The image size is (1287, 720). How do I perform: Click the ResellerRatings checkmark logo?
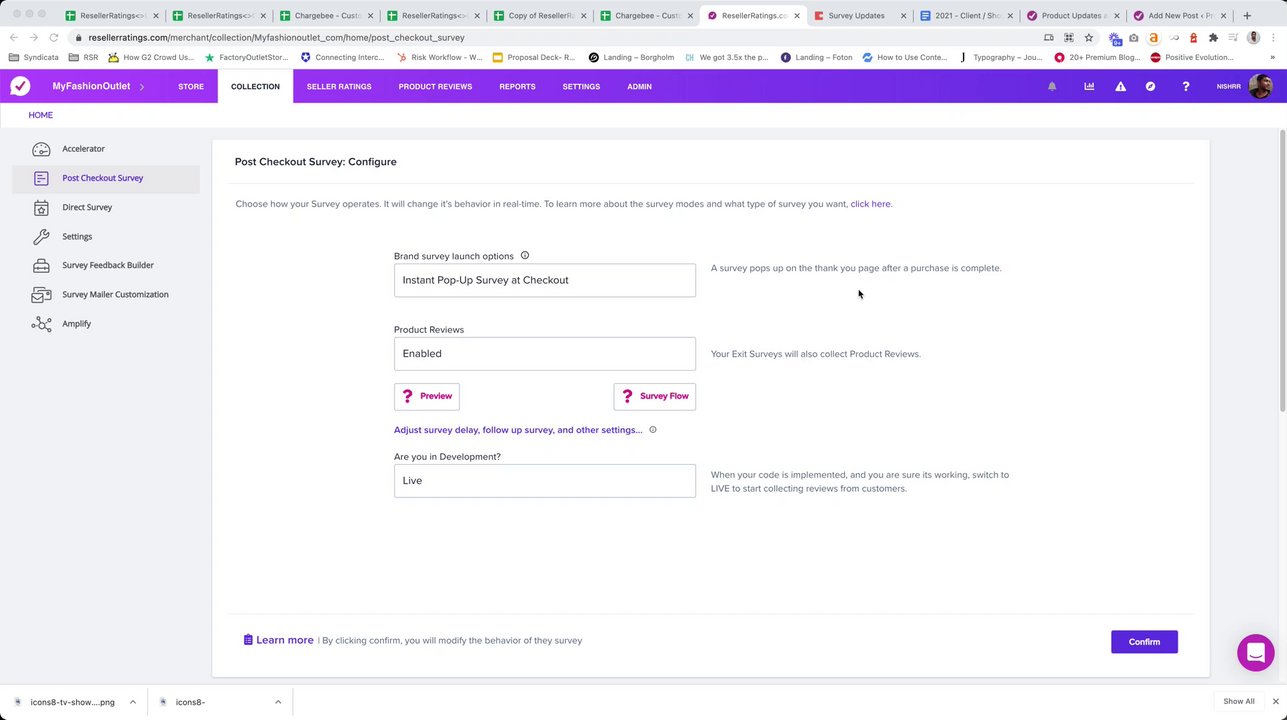(x=20, y=86)
